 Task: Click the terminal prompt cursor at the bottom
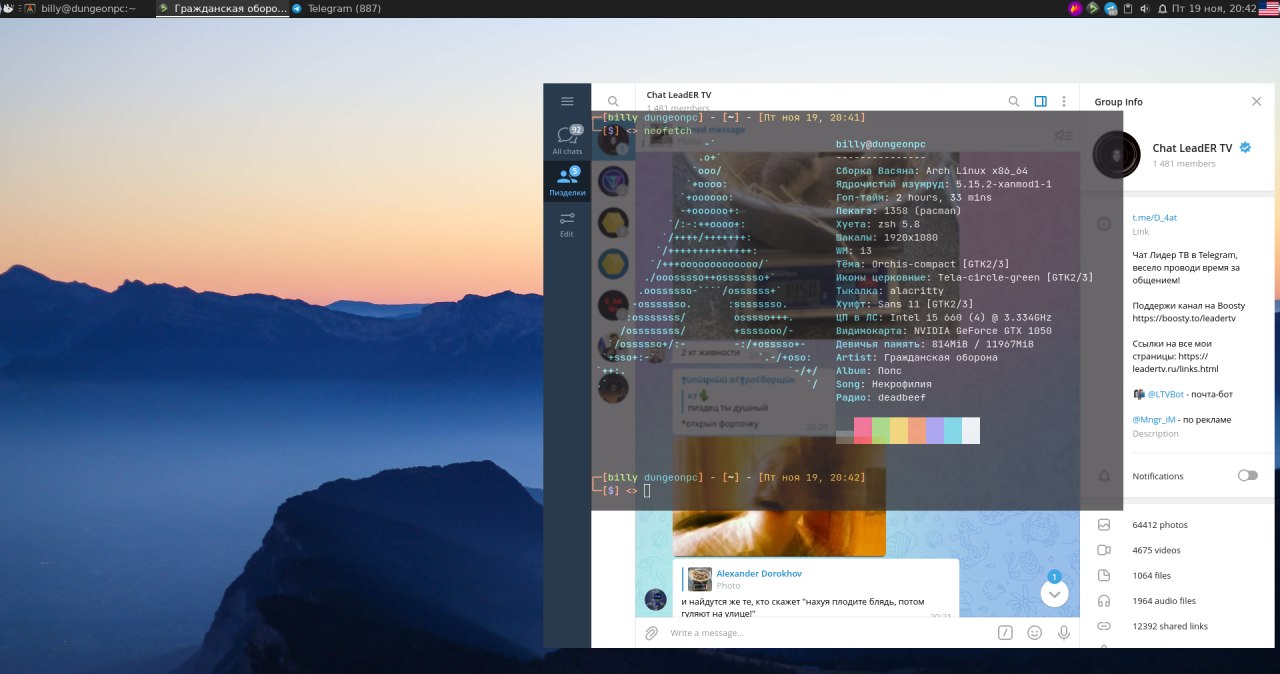click(647, 491)
